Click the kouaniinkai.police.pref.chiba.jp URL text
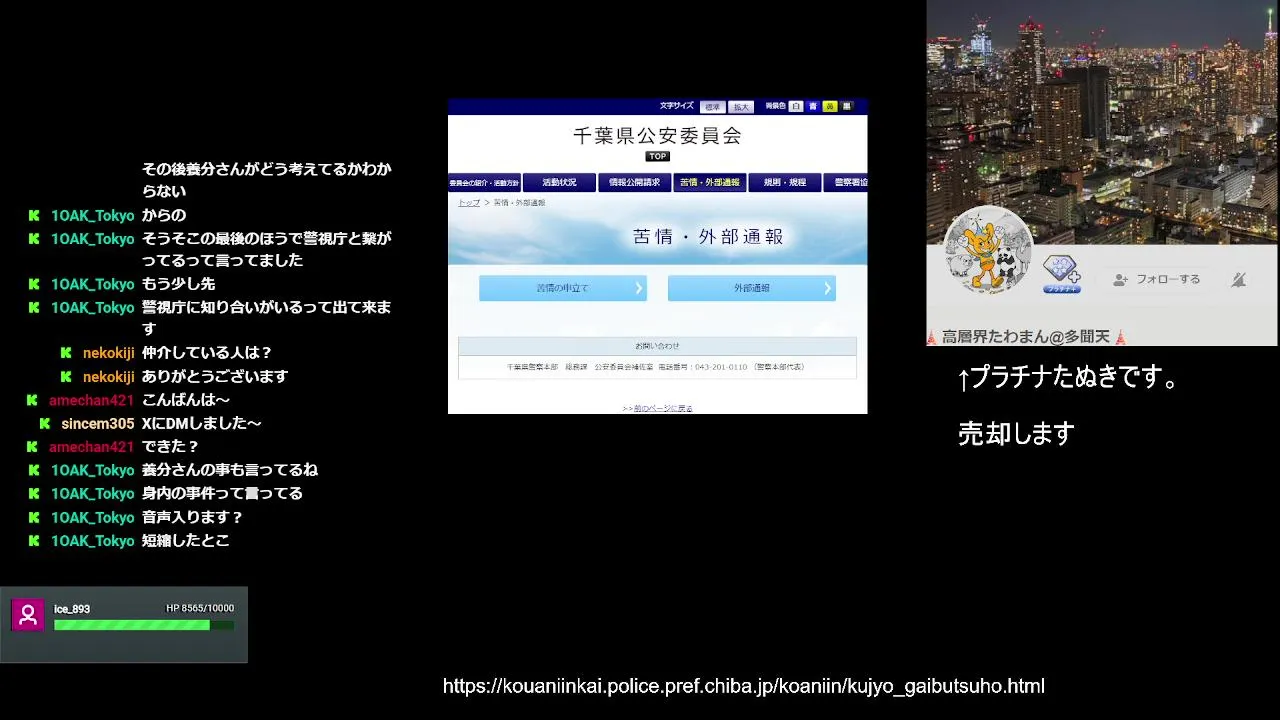 pos(744,686)
